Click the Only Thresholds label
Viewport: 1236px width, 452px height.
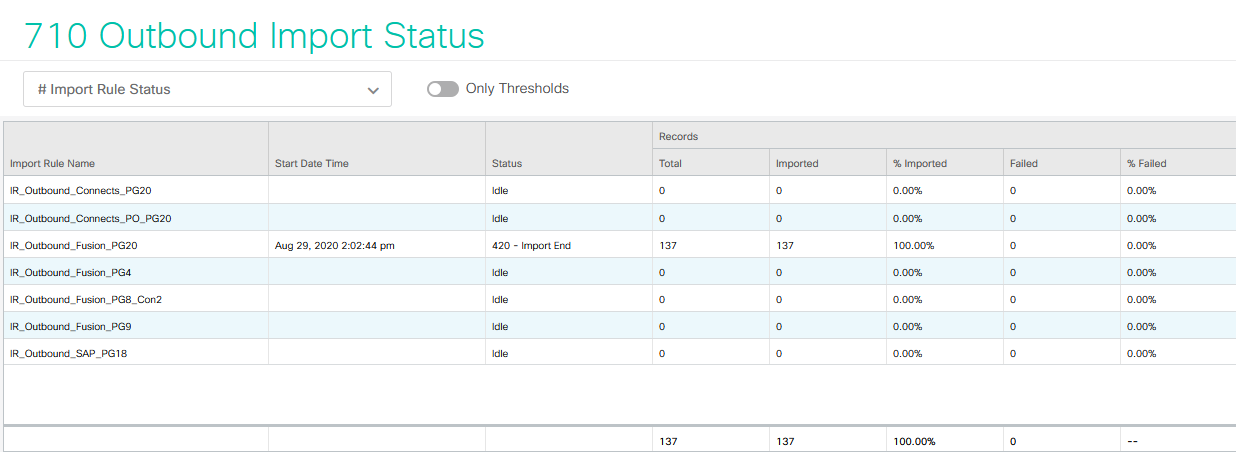(517, 88)
